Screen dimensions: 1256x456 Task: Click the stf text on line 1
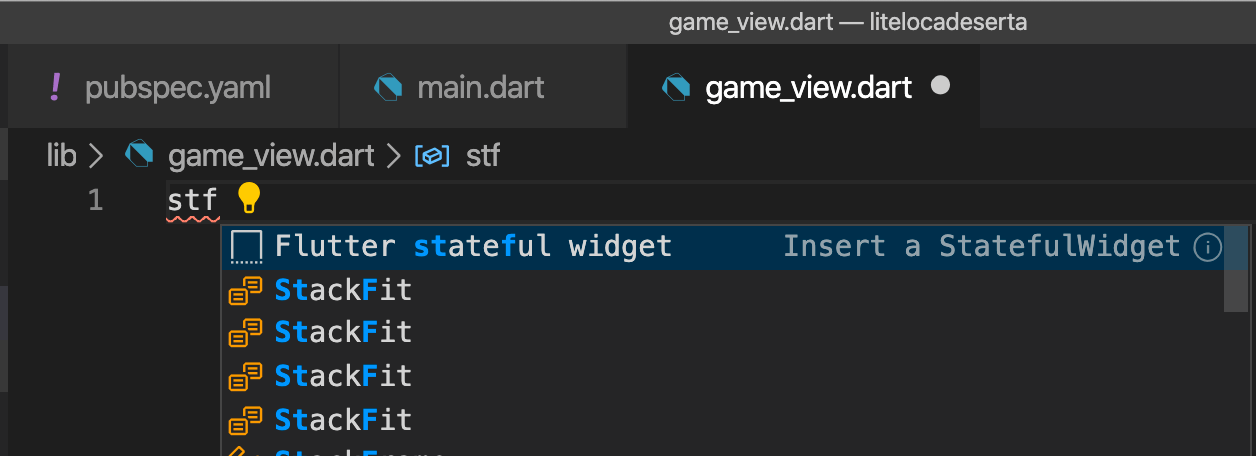[191, 200]
